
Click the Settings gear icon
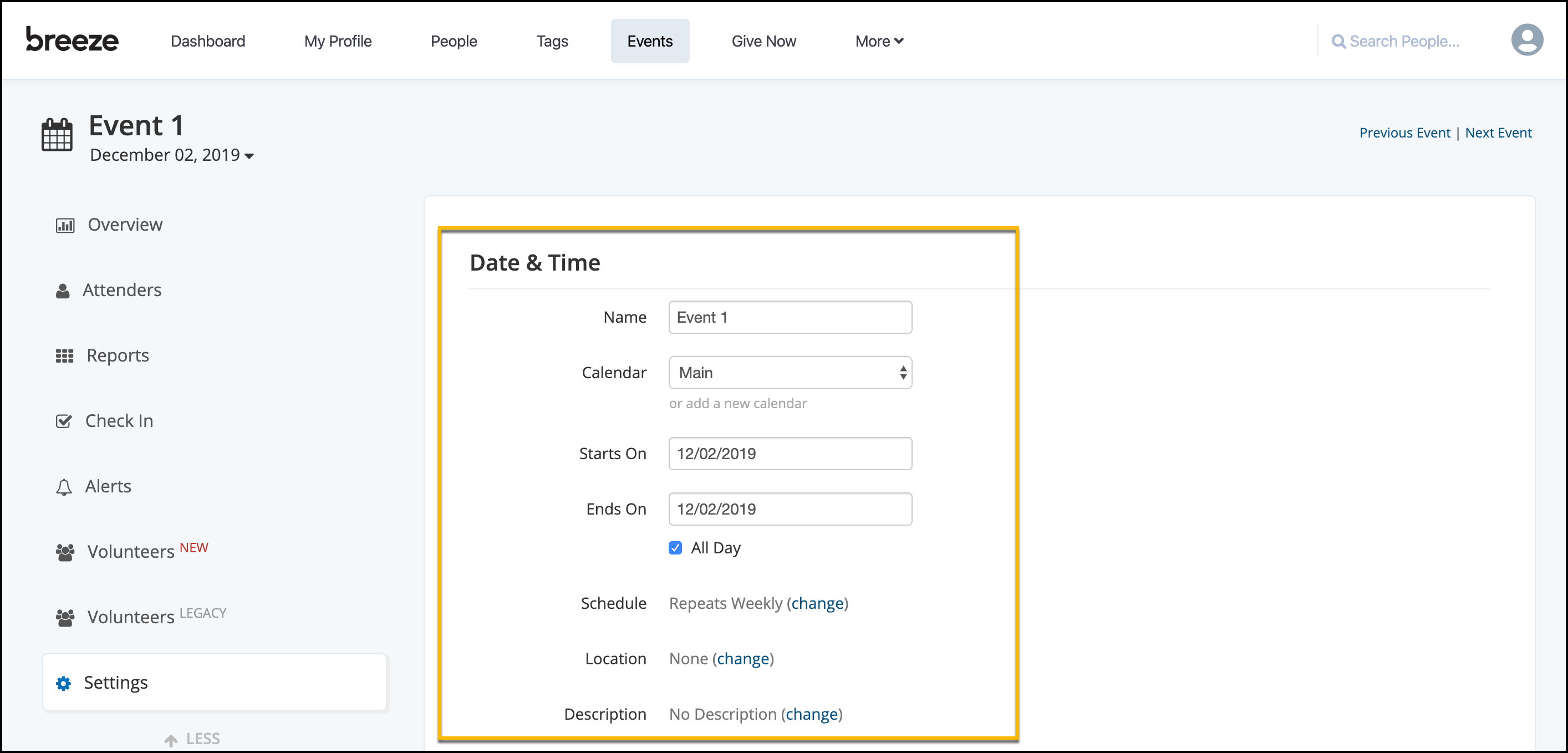click(x=63, y=683)
